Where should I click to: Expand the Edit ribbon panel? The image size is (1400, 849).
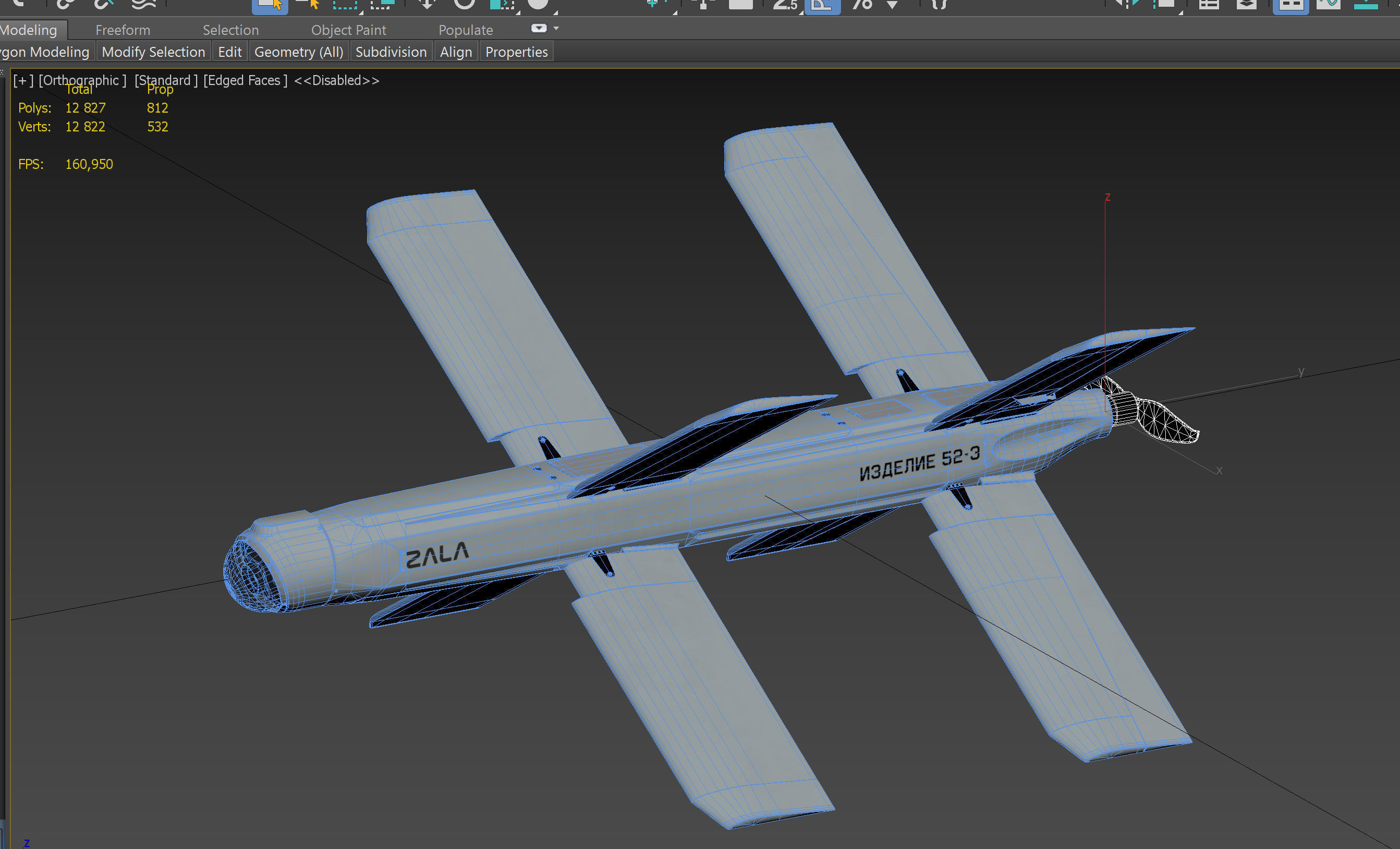pos(229,52)
